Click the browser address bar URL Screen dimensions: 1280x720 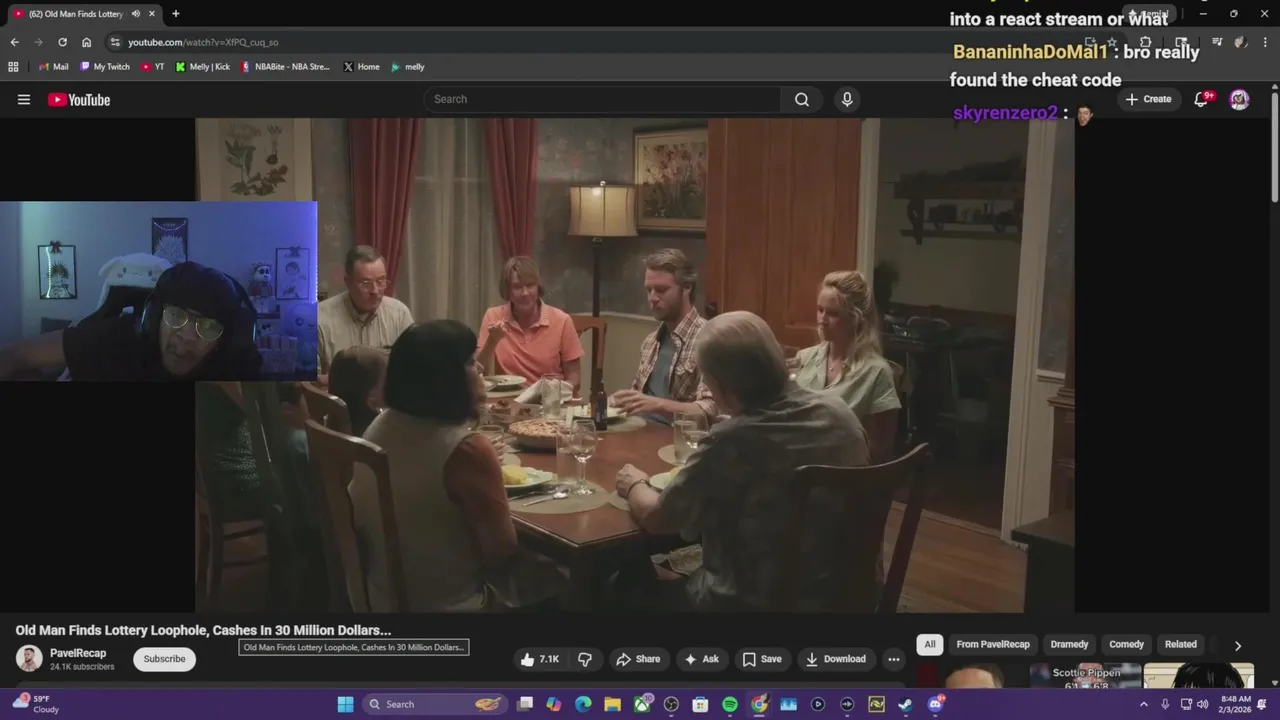tap(203, 42)
